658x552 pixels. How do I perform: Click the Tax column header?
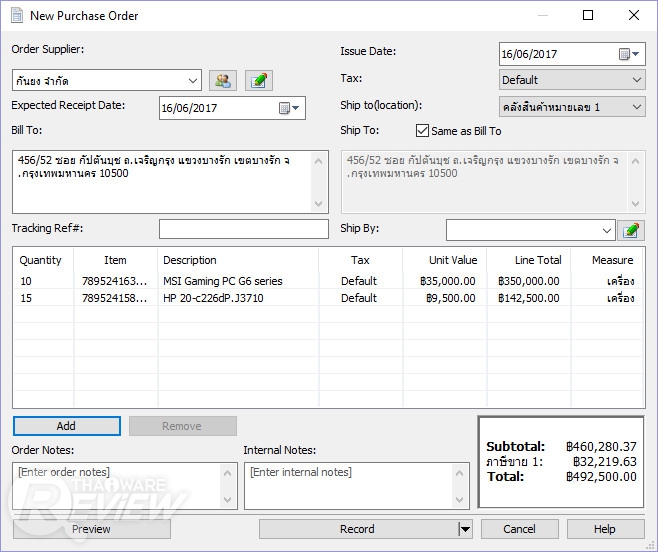pyautogui.click(x=360, y=260)
